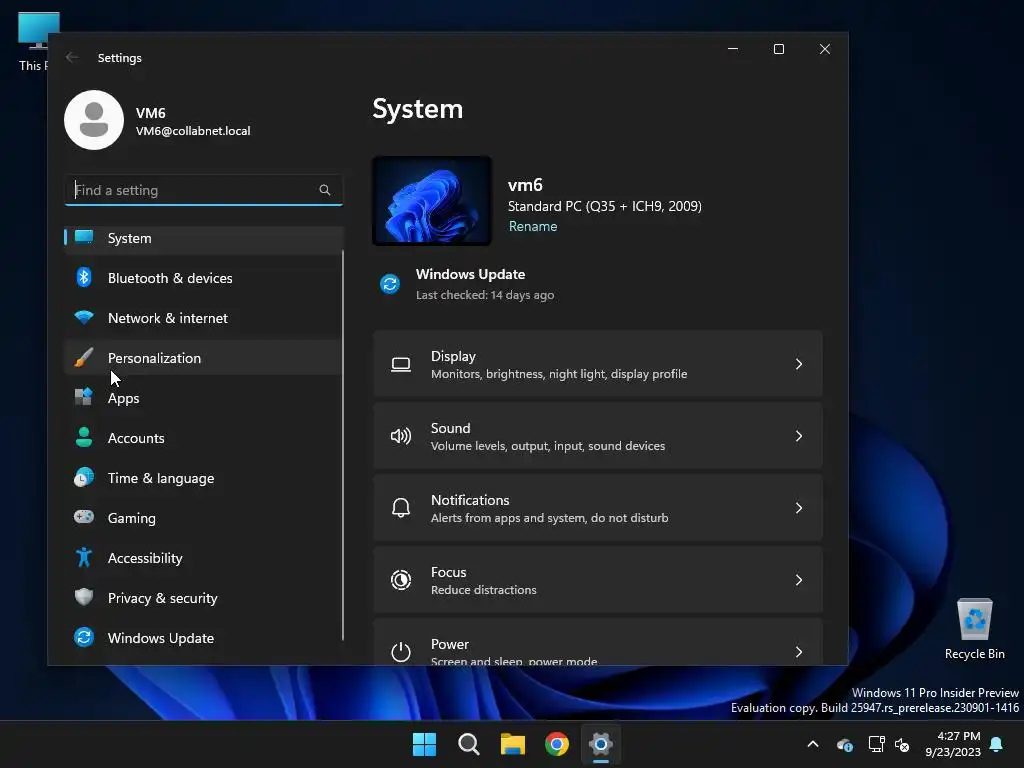This screenshot has height=768, width=1024.
Task: Click the Sound speaker icon
Action: [x=401, y=436]
